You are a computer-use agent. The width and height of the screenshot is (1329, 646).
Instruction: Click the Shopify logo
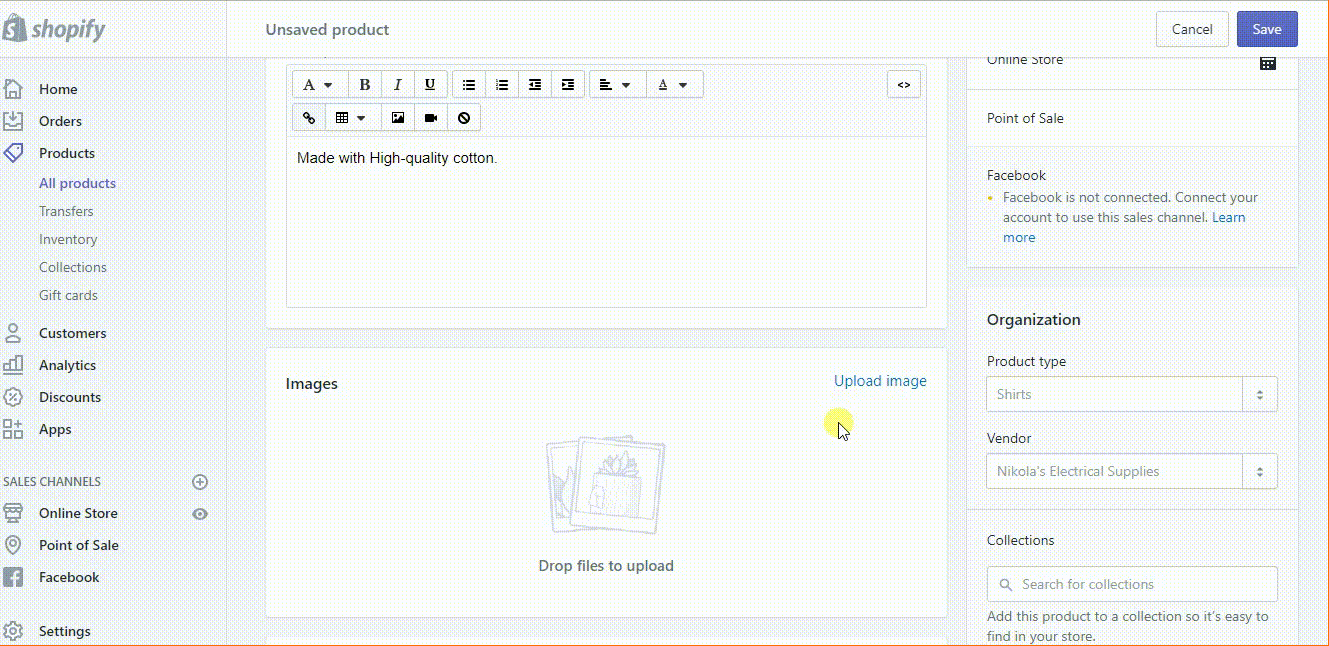click(55, 29)
